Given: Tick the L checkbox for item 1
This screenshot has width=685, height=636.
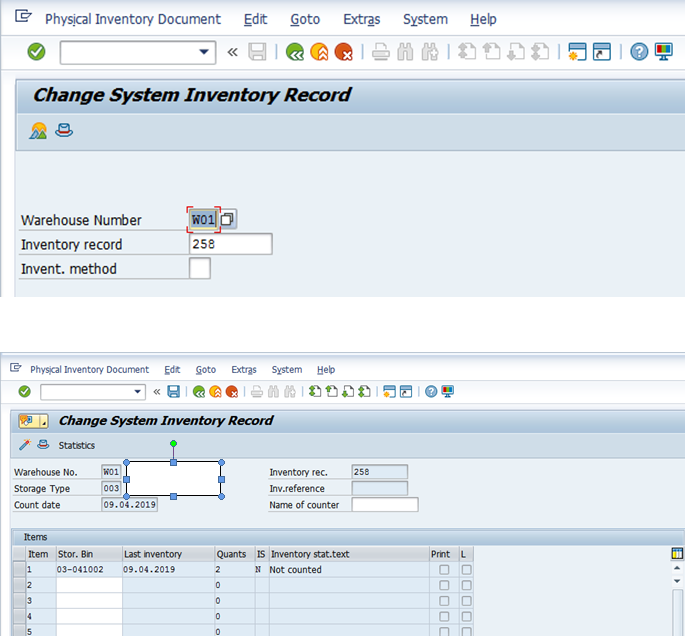Looking at the screenshot, I should 467,570.
